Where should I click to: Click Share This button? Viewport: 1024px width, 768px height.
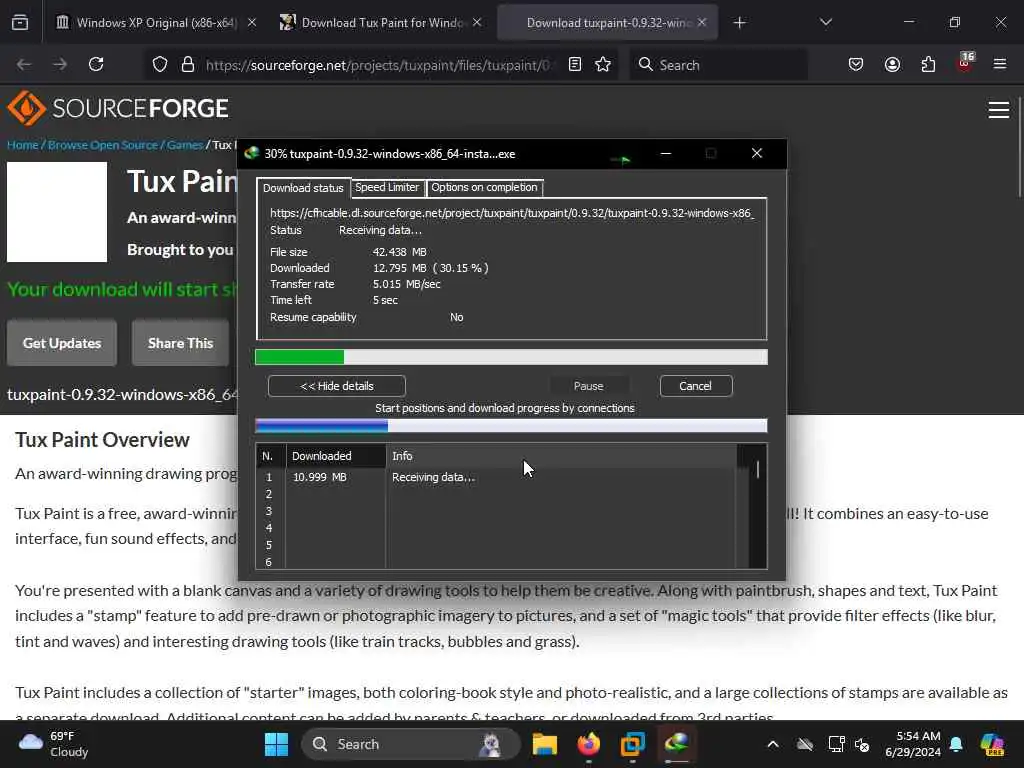point(180,343)
